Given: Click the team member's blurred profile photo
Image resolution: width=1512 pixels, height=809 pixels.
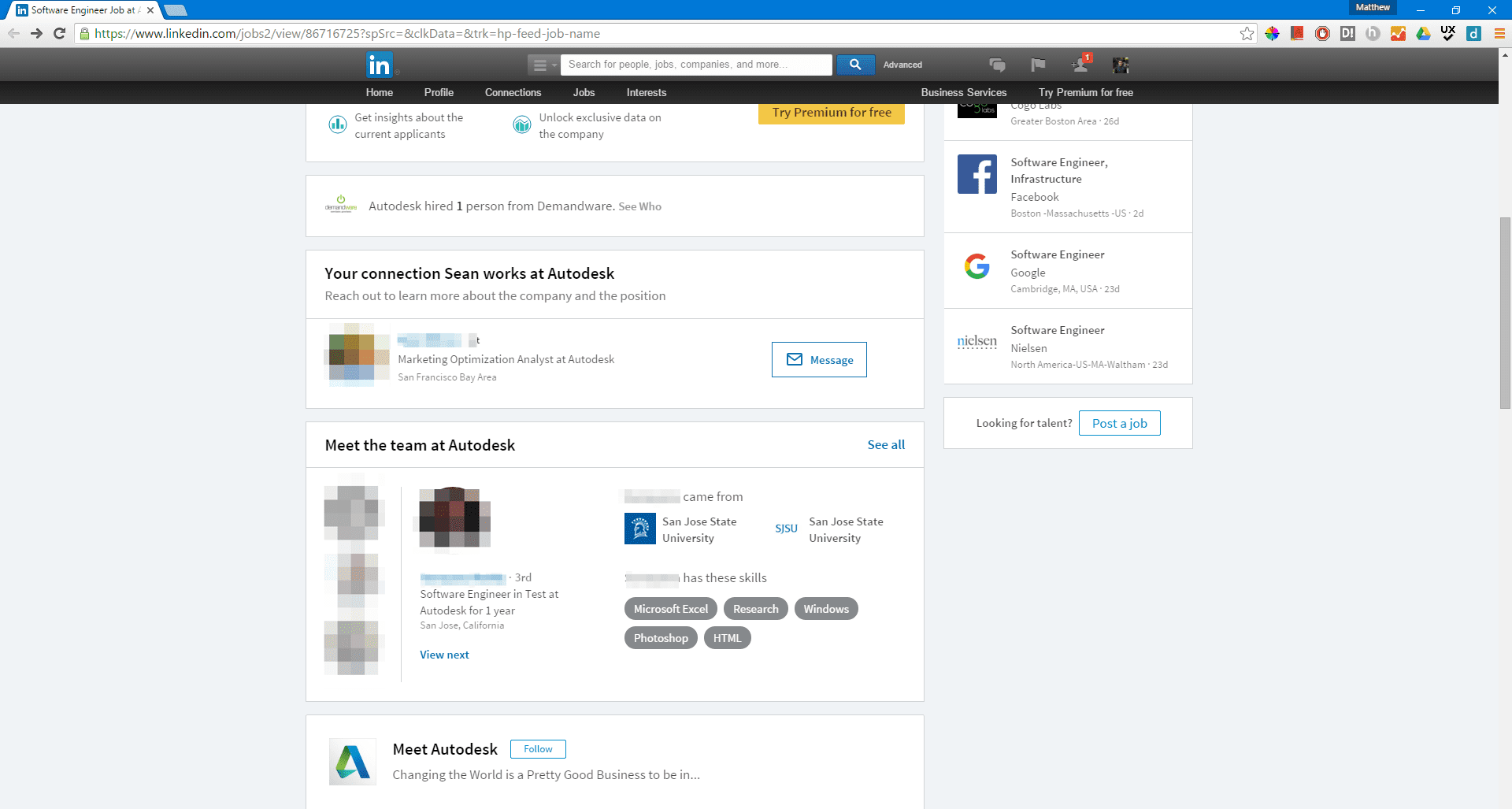Looking at the screenshot, I should 454,517.
